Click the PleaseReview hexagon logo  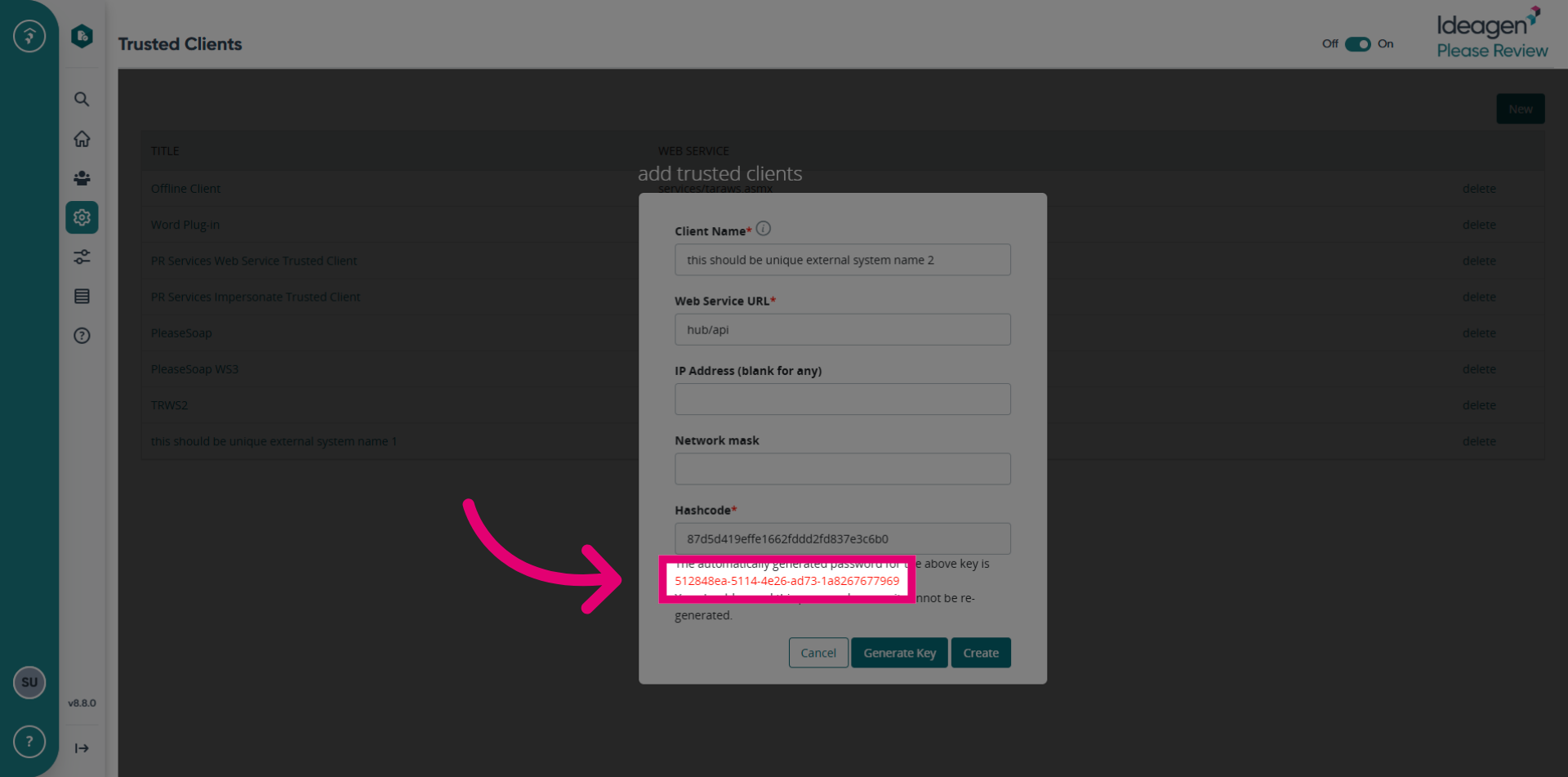82,36
